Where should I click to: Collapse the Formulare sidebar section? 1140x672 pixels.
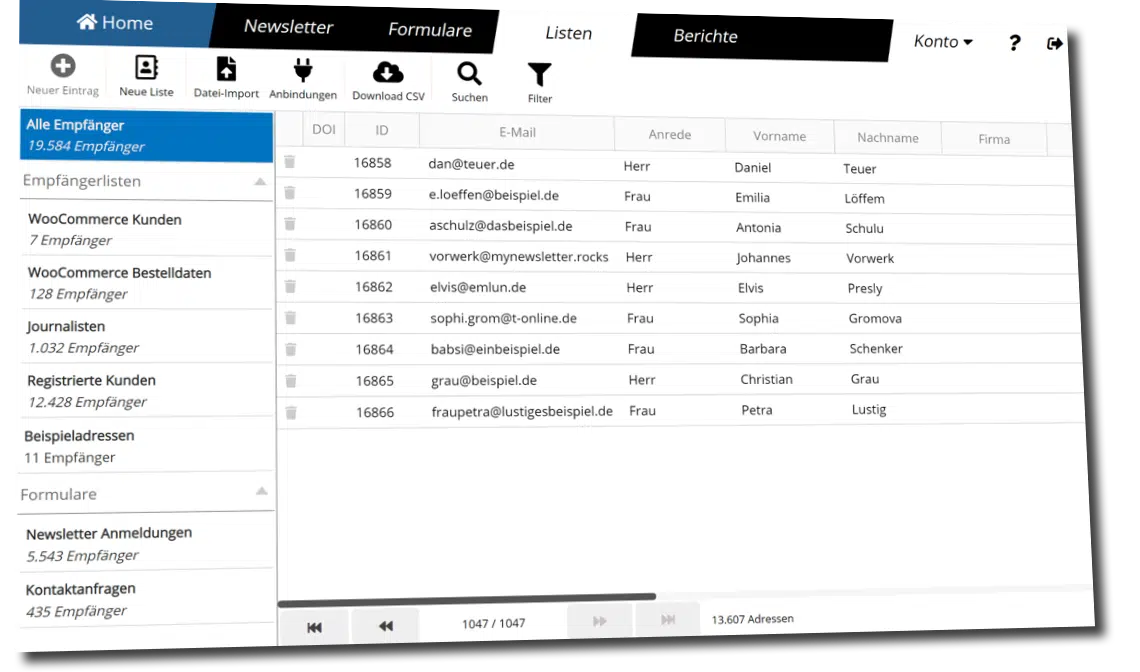tap(262, 492)
